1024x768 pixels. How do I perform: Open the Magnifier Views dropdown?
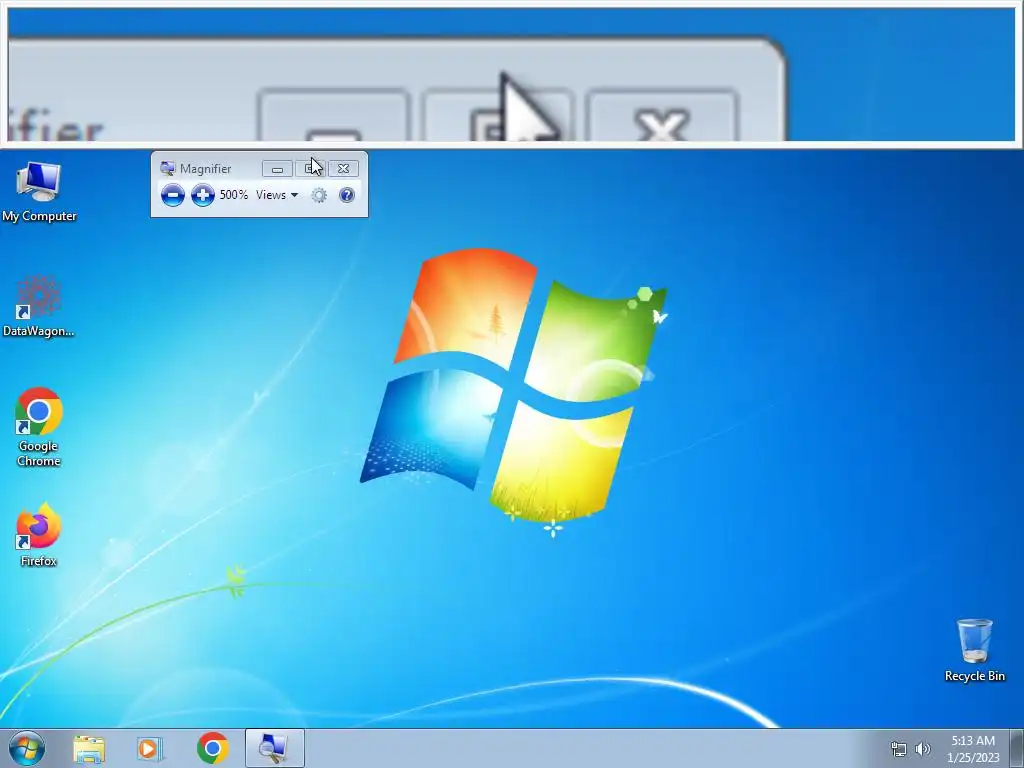pos(277,195)
